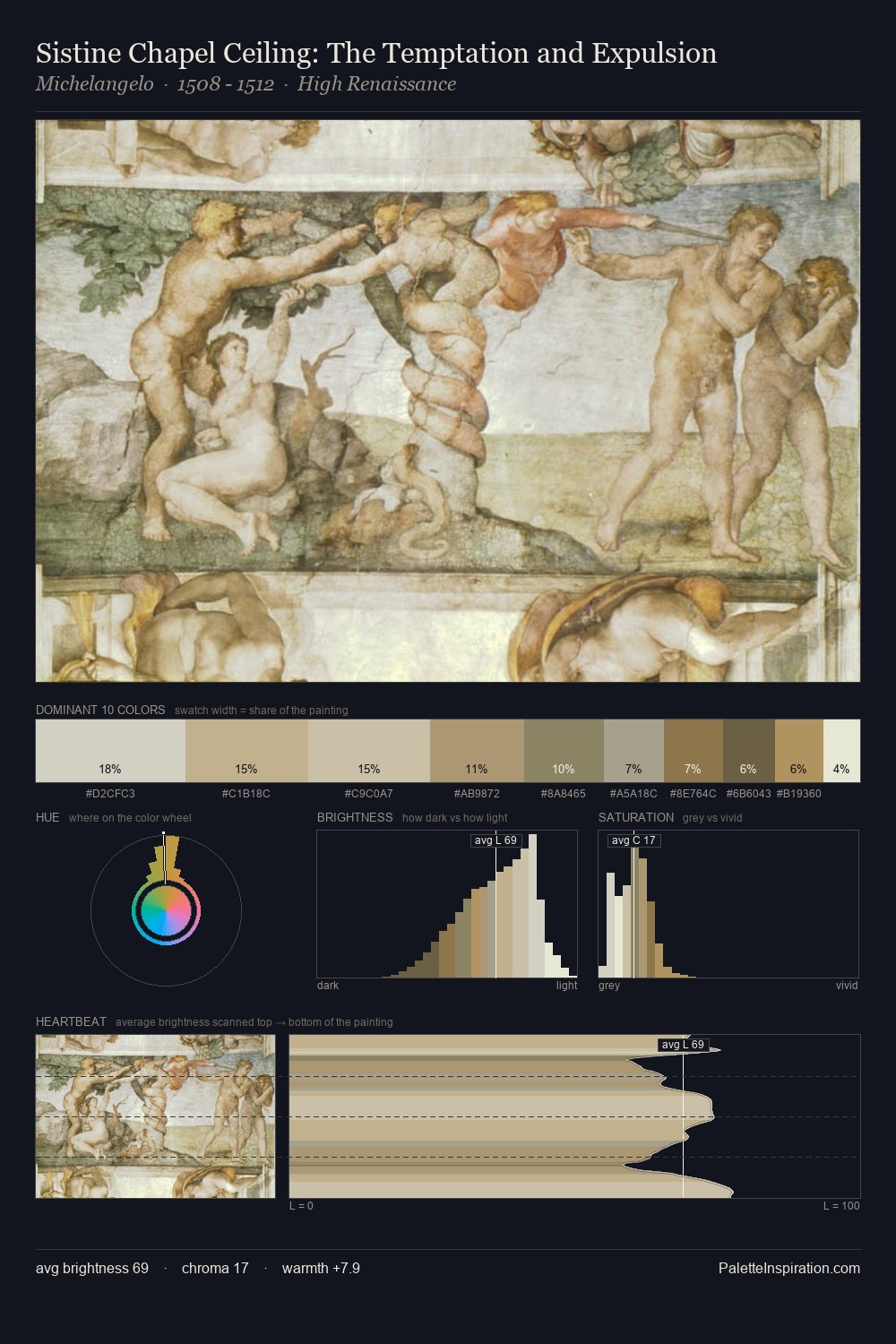The image size is (896, 1344).
Task: Click the 'avg L 69' heartbeat chart label
Action: (684, 1045)
